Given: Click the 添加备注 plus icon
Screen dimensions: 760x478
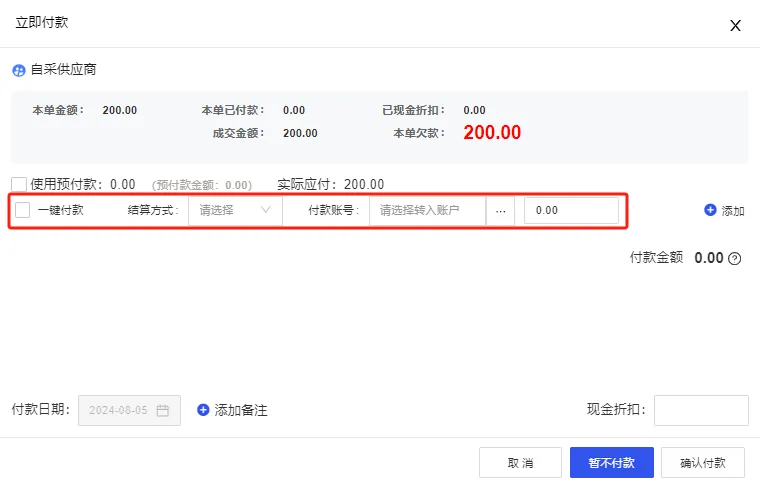Looking at the screenshot, I should pos(203,410).
